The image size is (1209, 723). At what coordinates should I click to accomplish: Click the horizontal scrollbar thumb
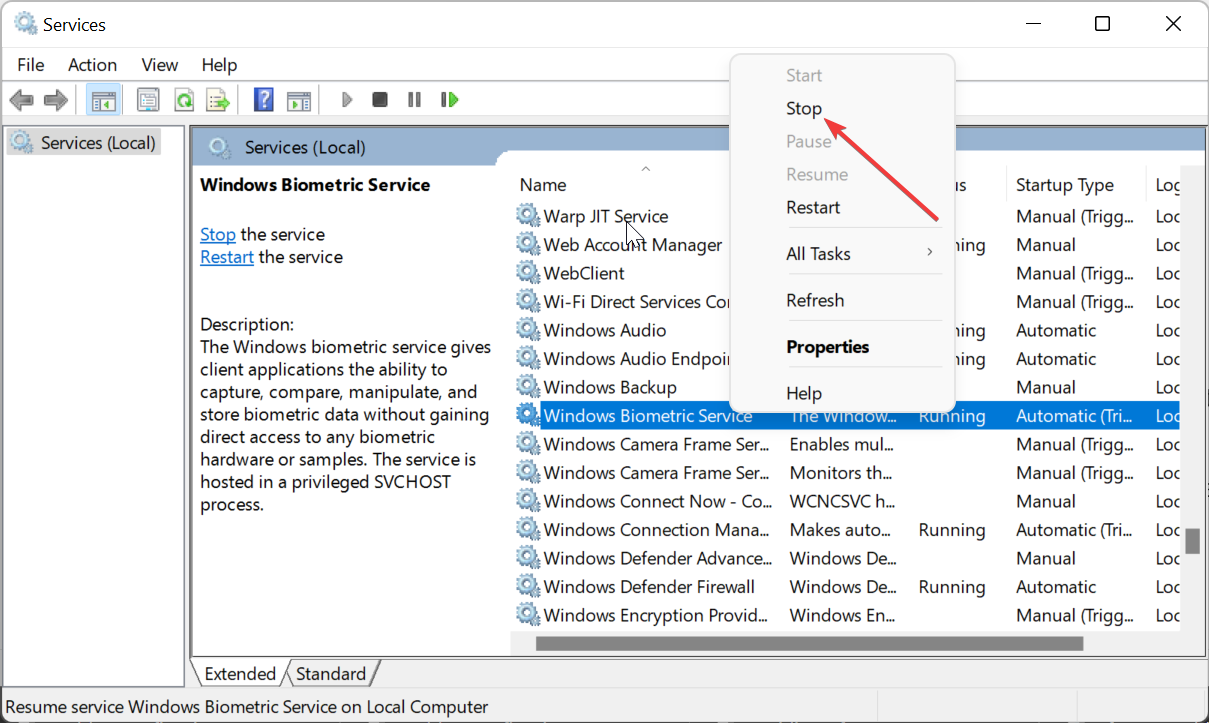pyautogui.click(x=809, y=643)
